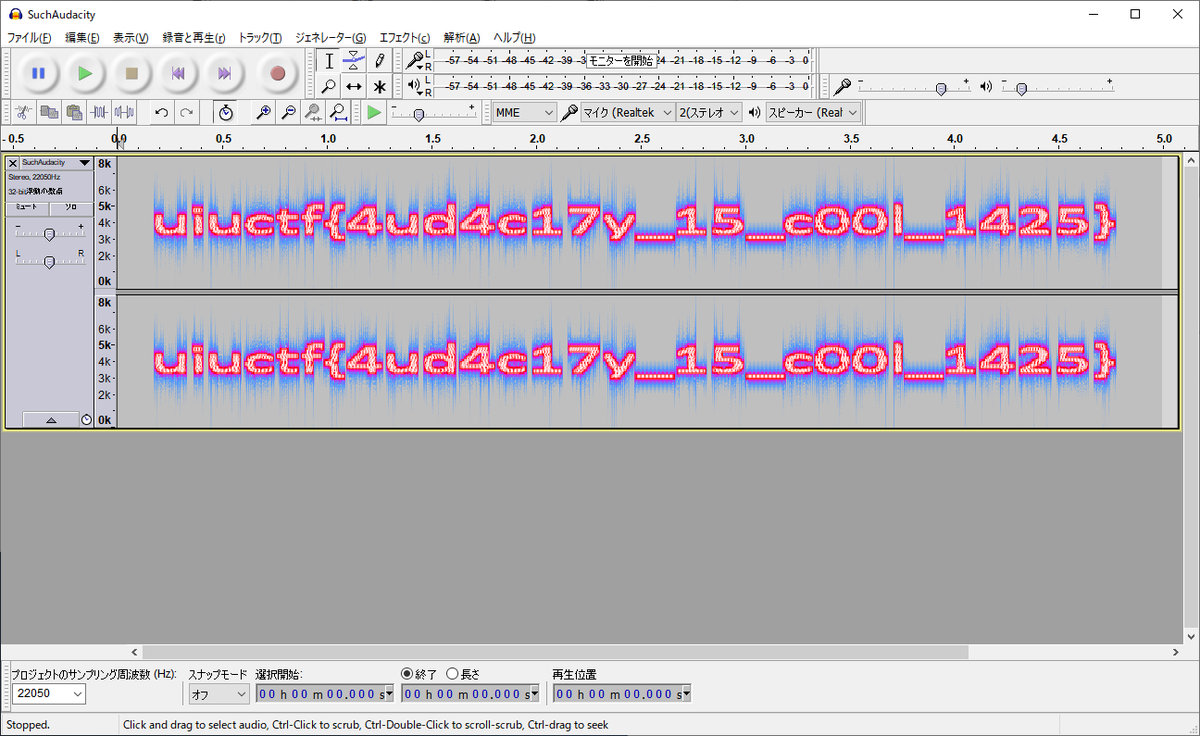Open the スピーカー playback device dropdown
The width and height of the screenshot is (1200, 736).
point(813,113)
